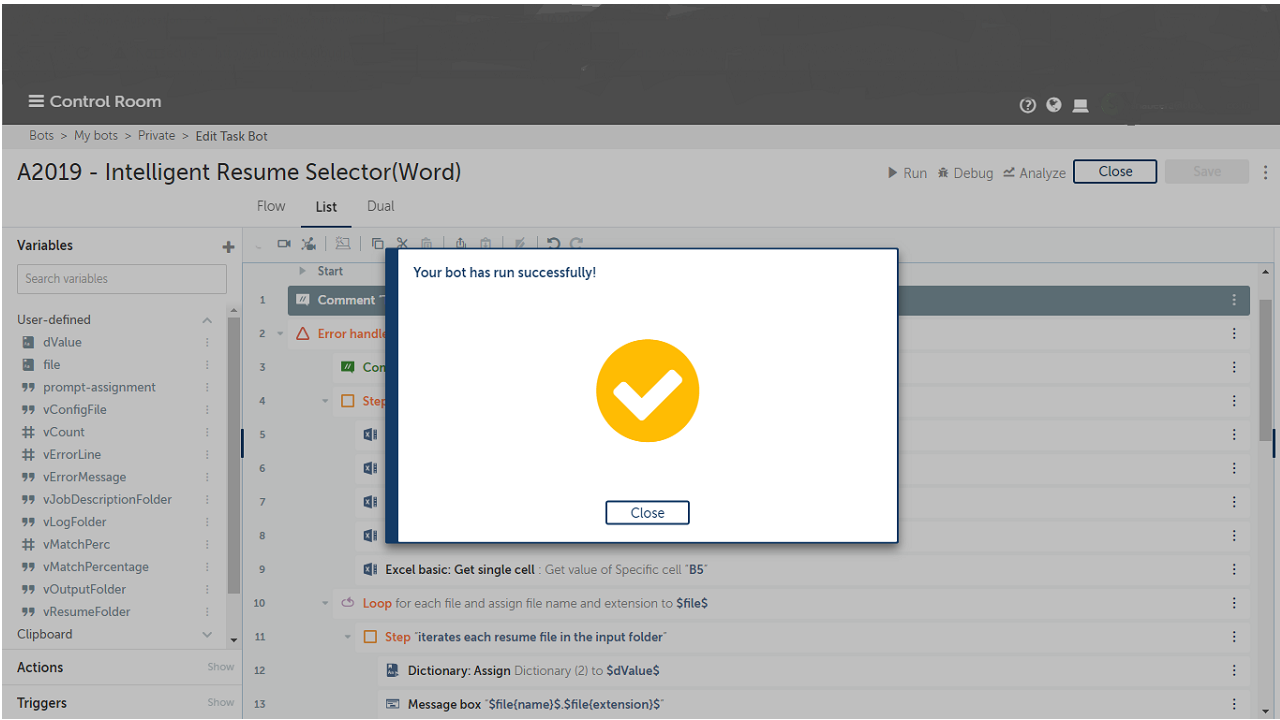This screenshot has height=720, width=1280.
Task: Open options menu for dValue variable
Action: point(207,342)
